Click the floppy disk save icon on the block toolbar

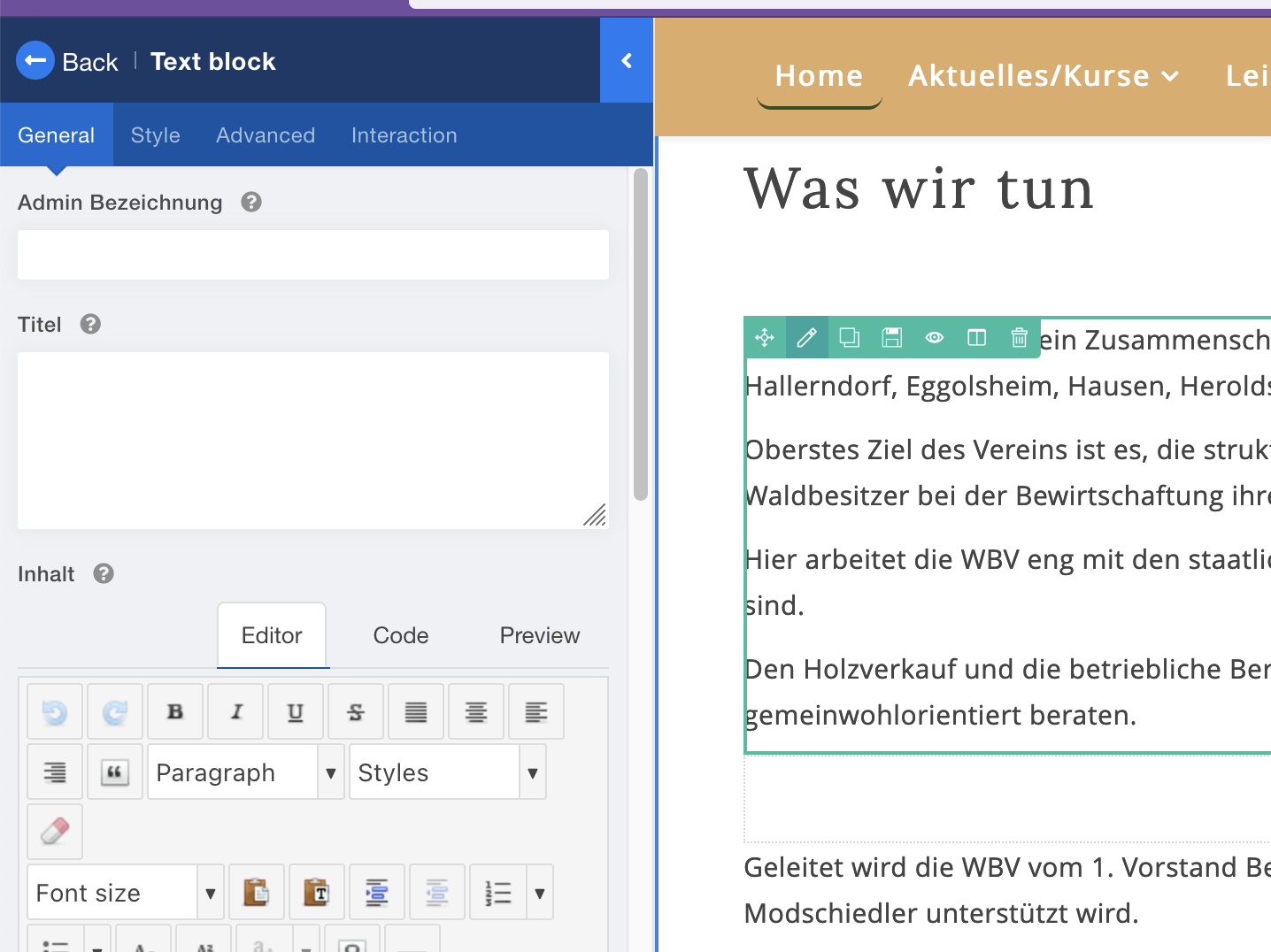coord(891,338)
